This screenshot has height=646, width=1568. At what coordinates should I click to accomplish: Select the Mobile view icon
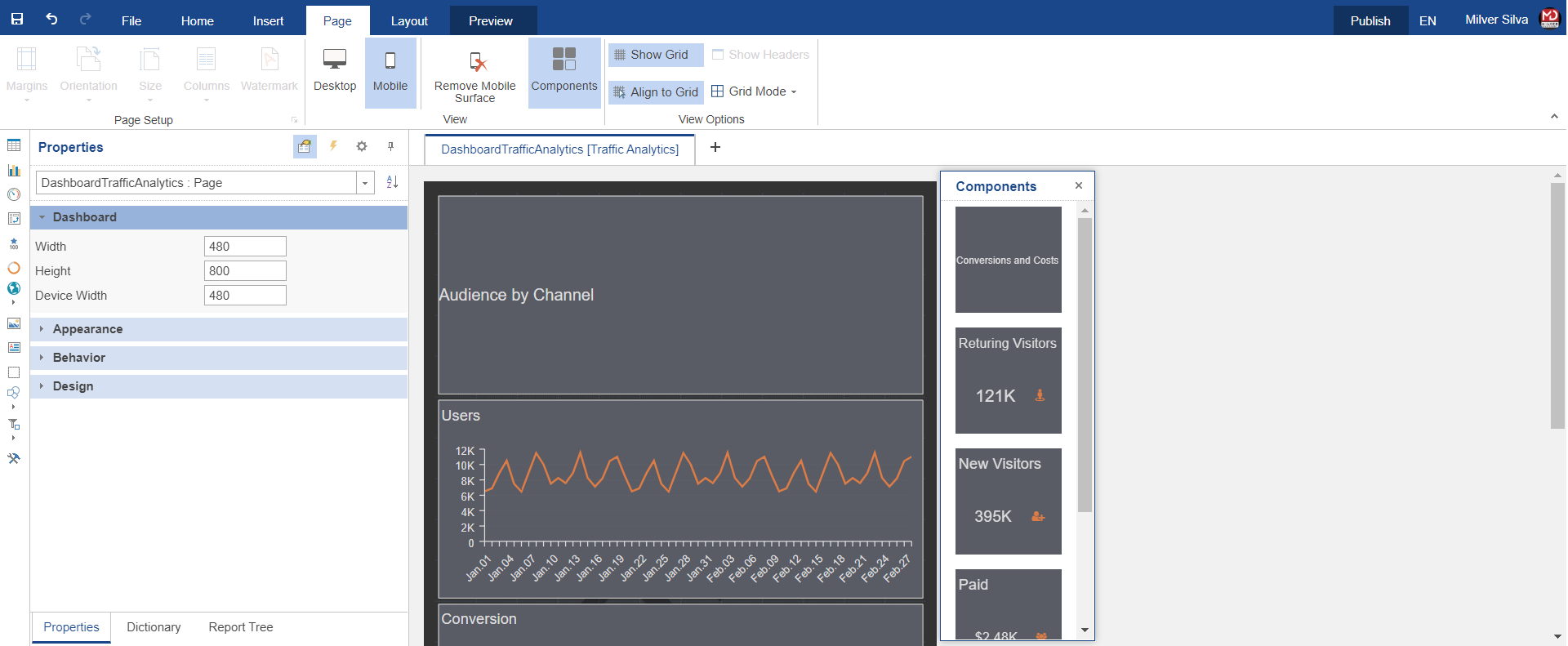click(x=390, y=72)
